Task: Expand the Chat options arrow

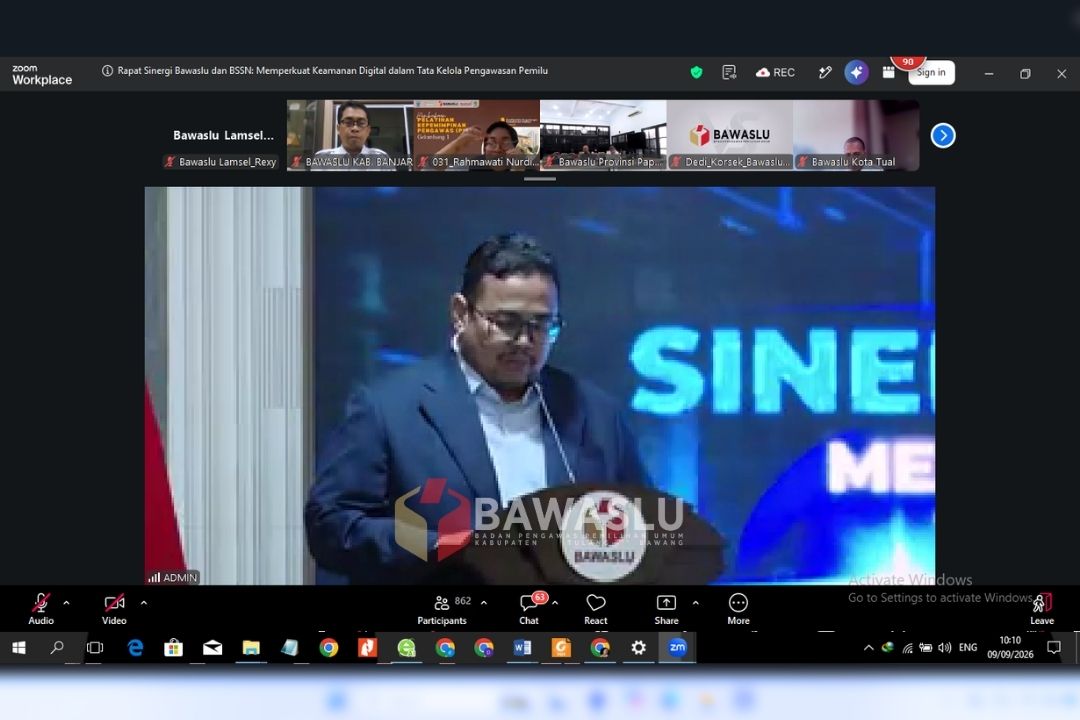Action: 555,603
